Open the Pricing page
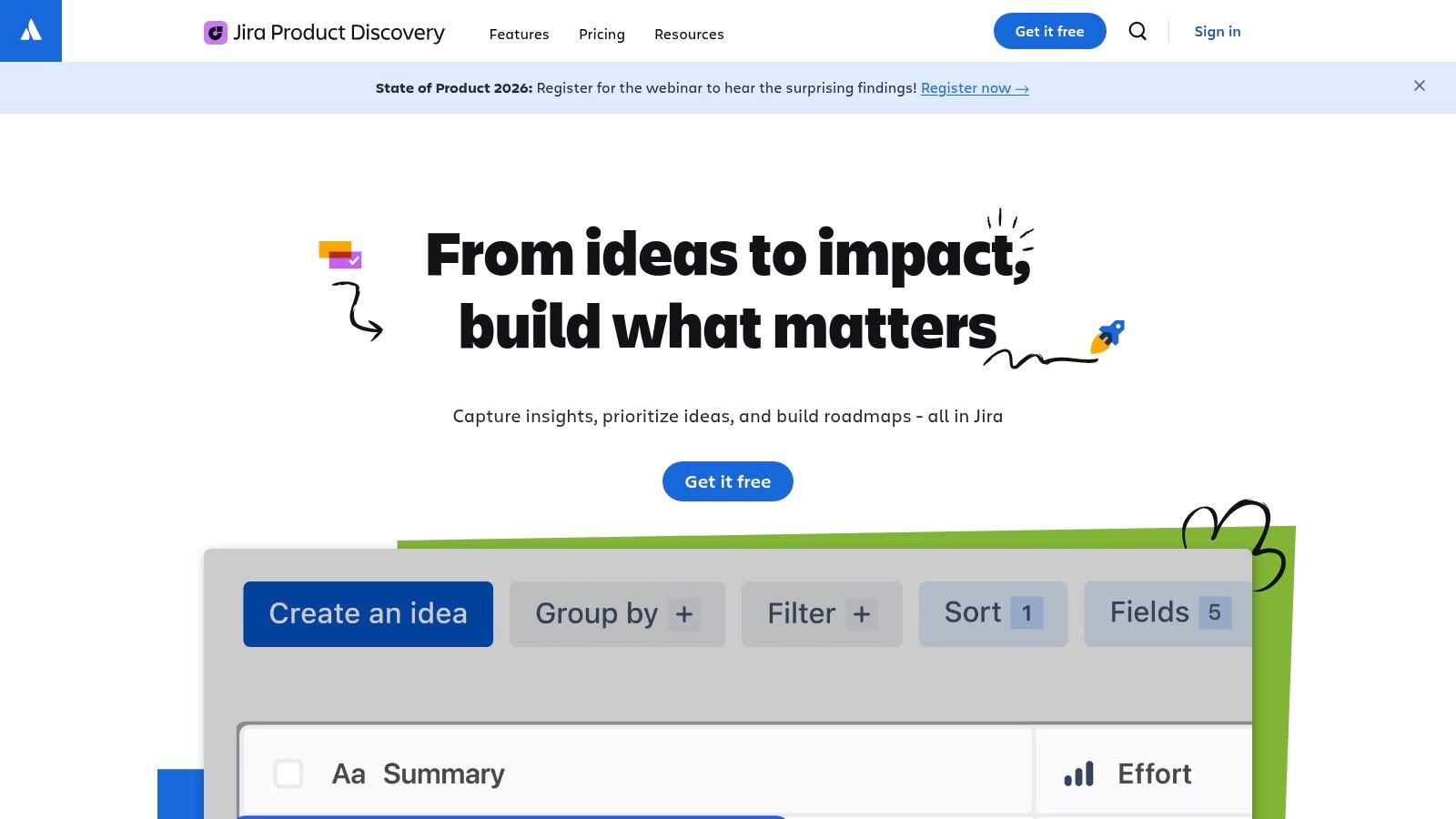The width and height of the screenshot is (1456, 819). tap(602, 34)
